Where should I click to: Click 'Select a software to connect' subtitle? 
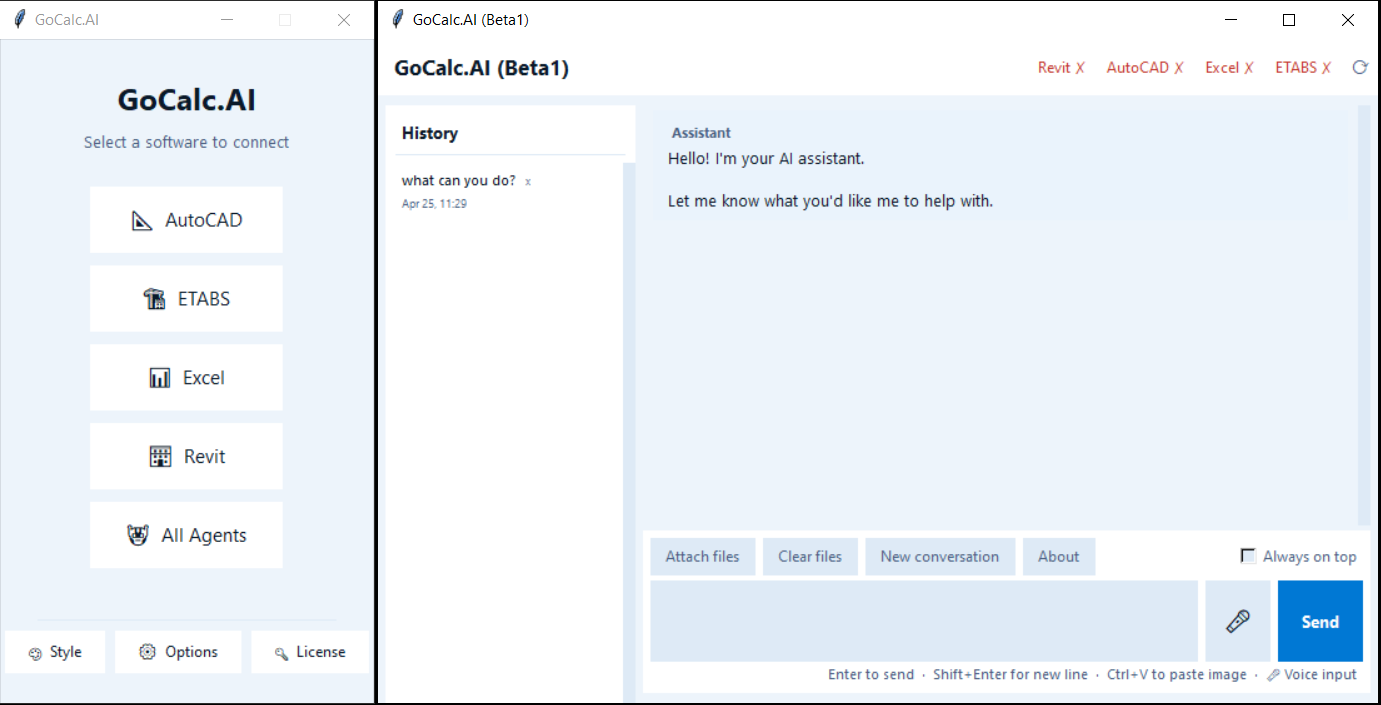tap(186, 142)
